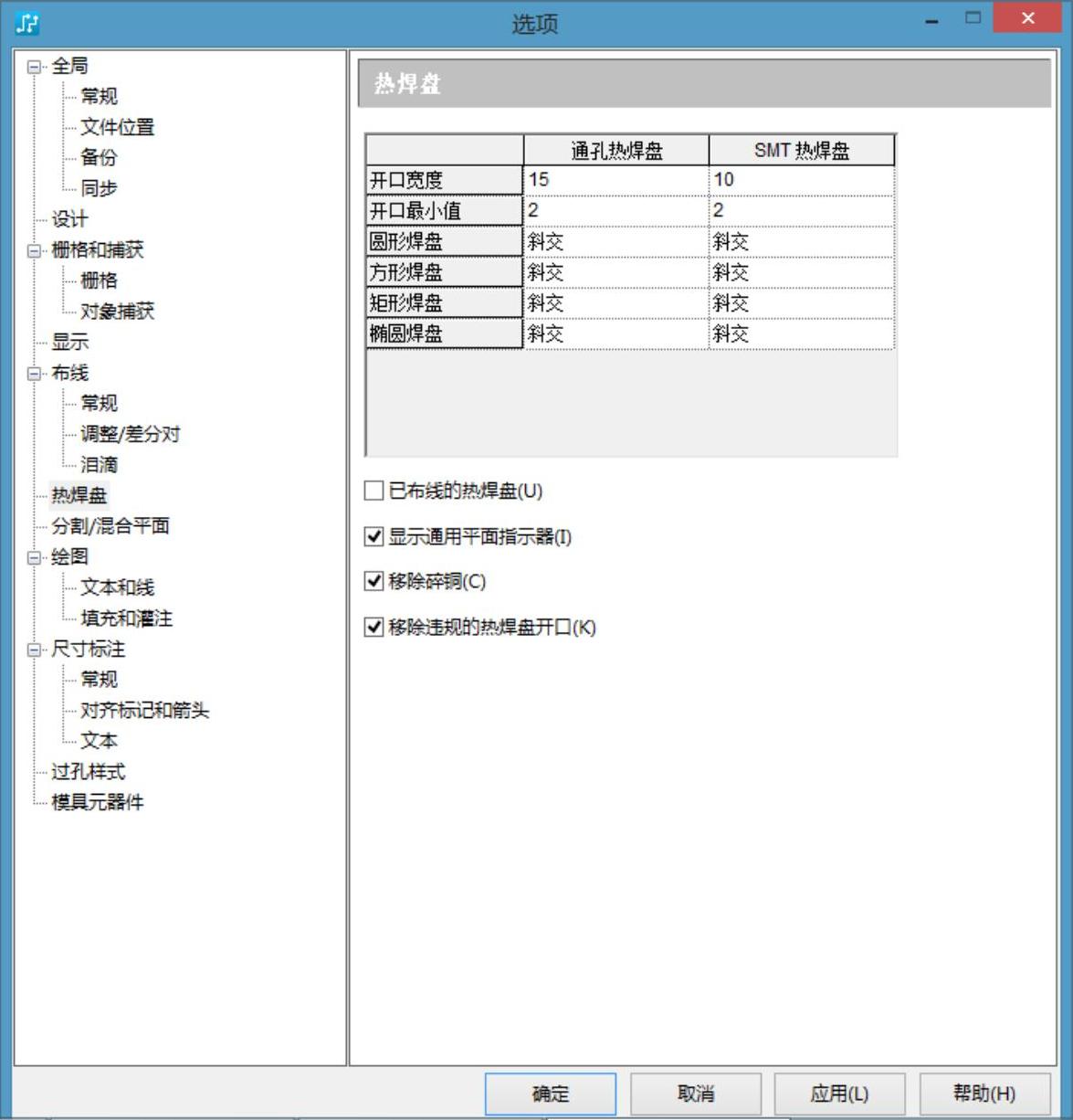
Task: Click 帮助(H) button
Action: click(984, 1094)
